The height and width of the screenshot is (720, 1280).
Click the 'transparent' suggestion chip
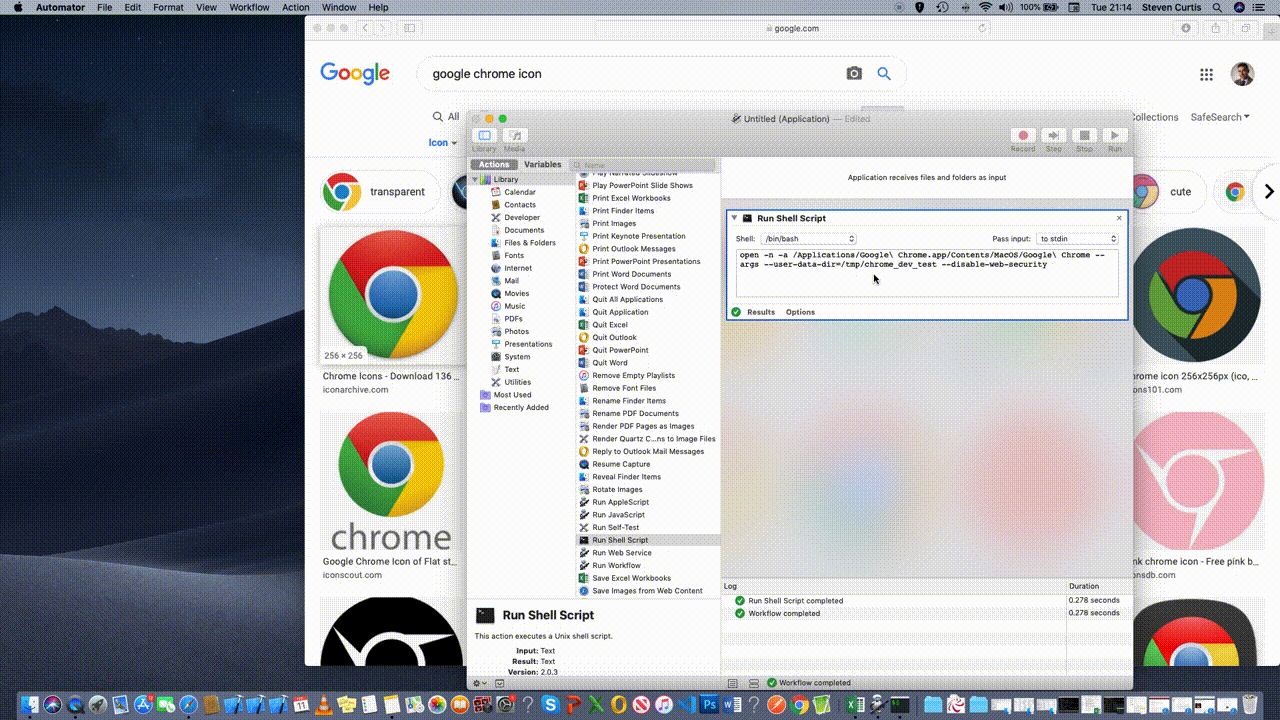coord(381,192)
